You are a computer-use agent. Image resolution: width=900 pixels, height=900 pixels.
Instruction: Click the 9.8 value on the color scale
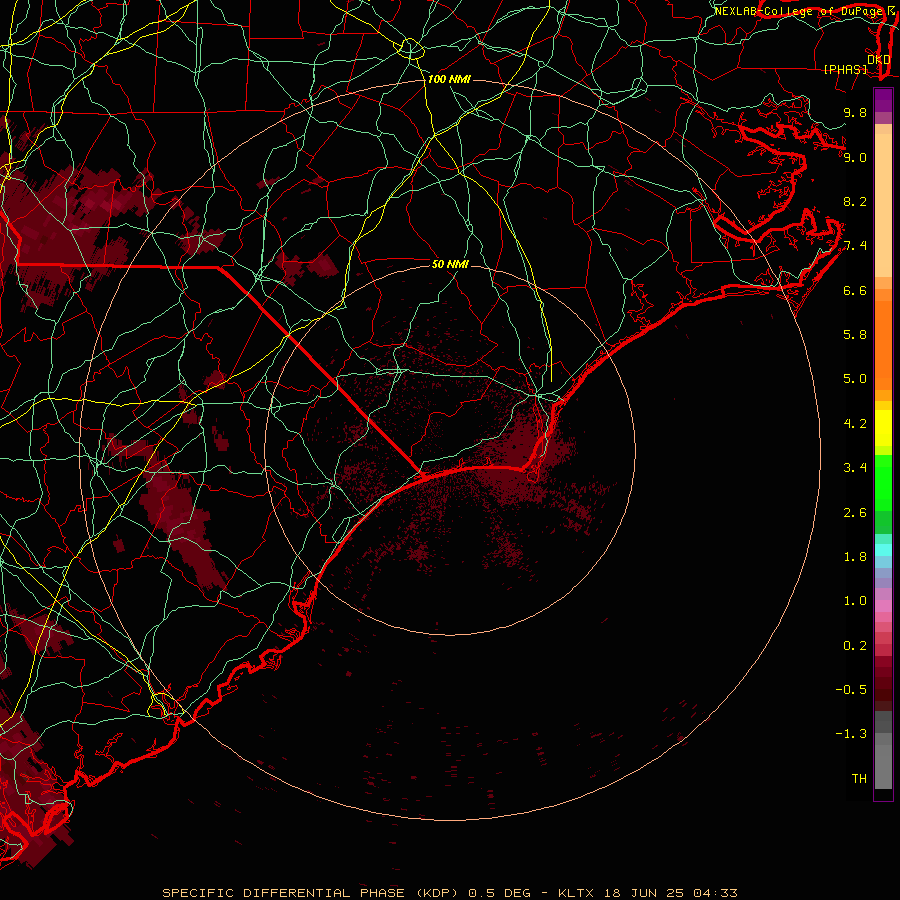pyautogui.click(x=855, y=112)
